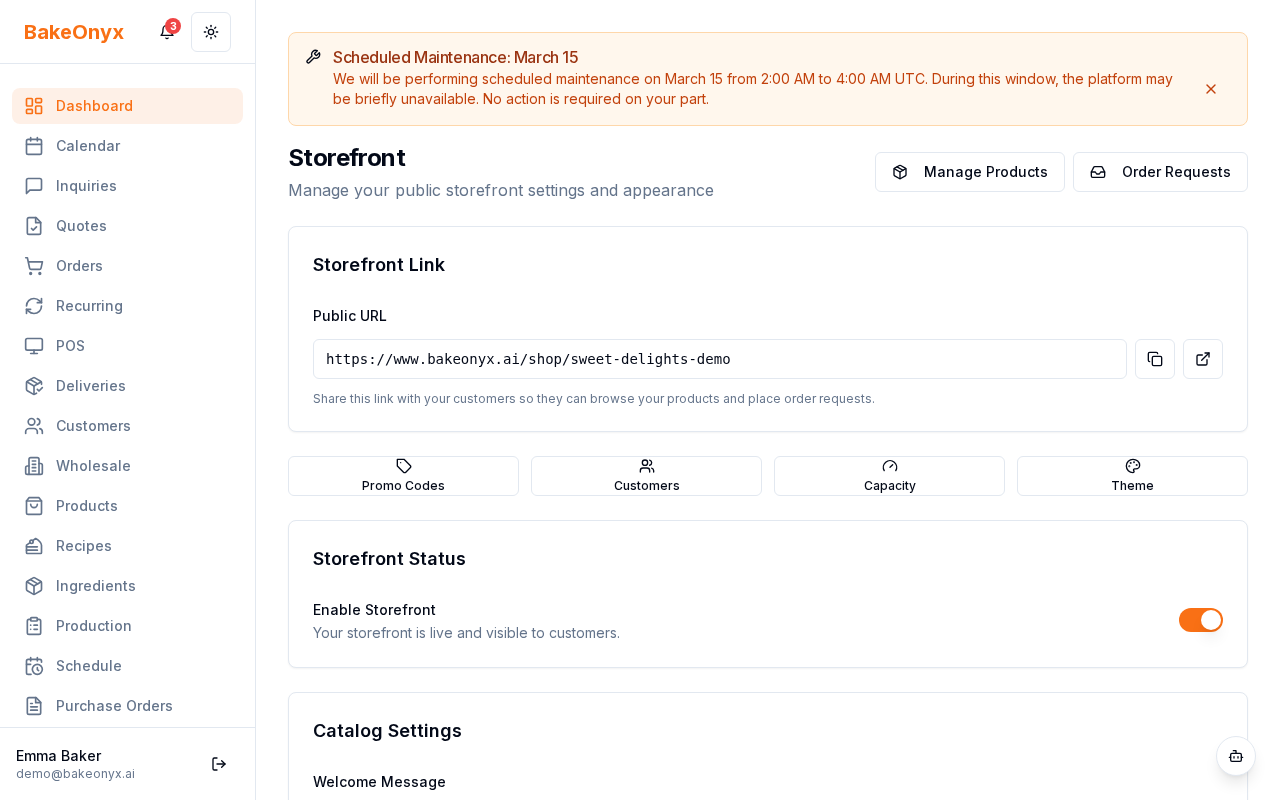Open the notifications bell icon
1280x800 pixels.
pyautogui.click(x=166, y=32)
